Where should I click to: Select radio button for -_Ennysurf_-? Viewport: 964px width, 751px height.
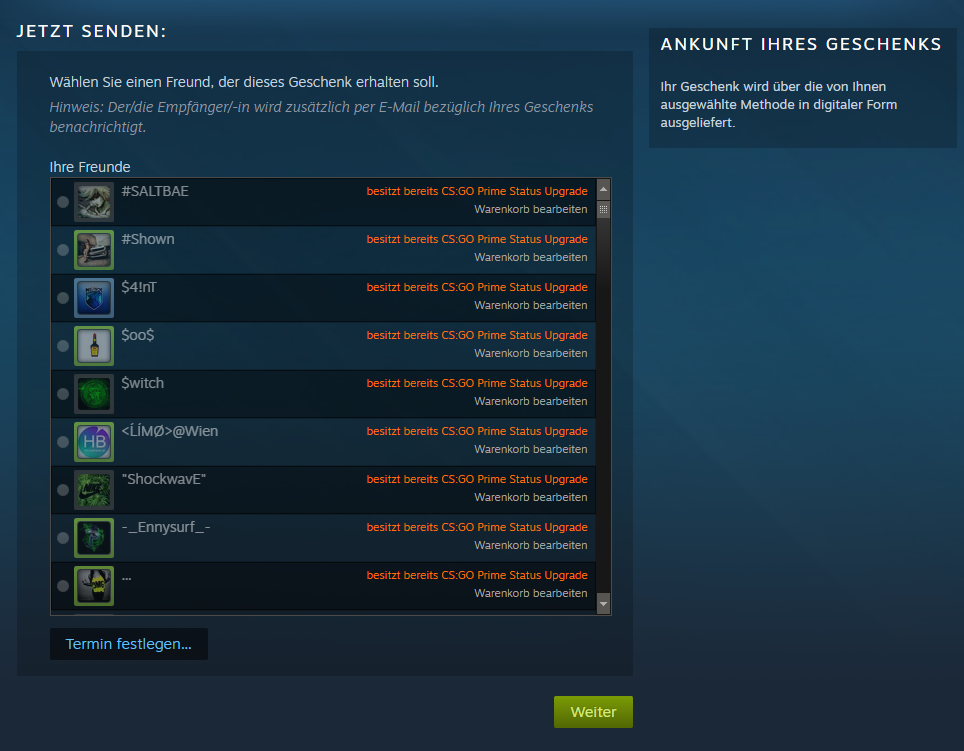[63, 538]
